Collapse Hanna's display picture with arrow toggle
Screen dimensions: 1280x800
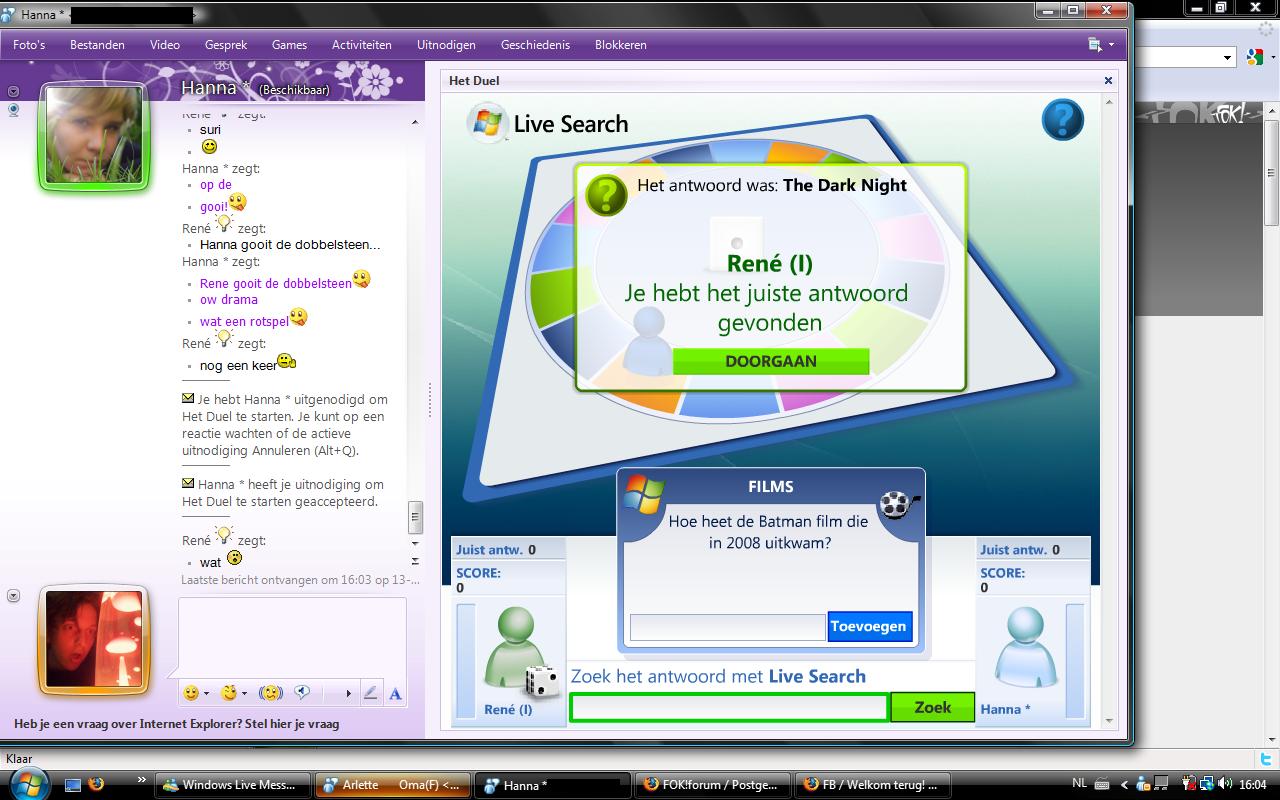pyautogui.click(x=14, y=91)
